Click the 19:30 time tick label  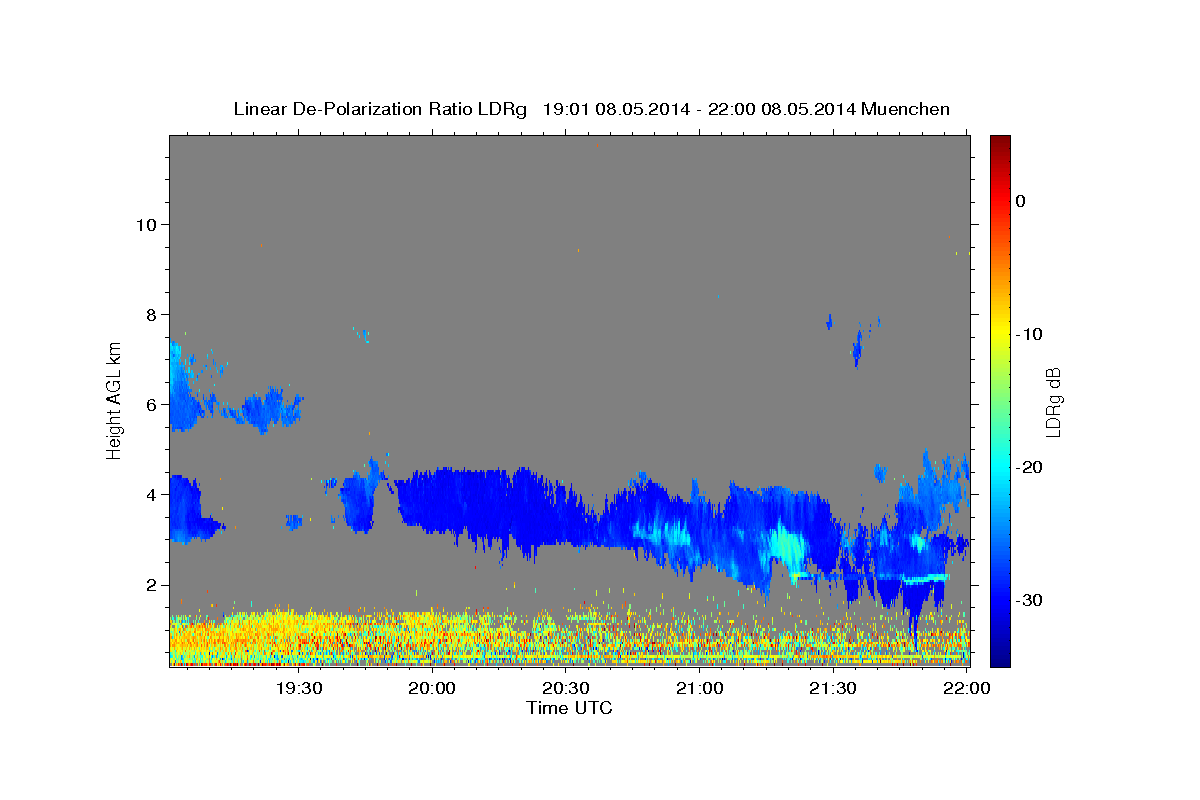[299, 688]
